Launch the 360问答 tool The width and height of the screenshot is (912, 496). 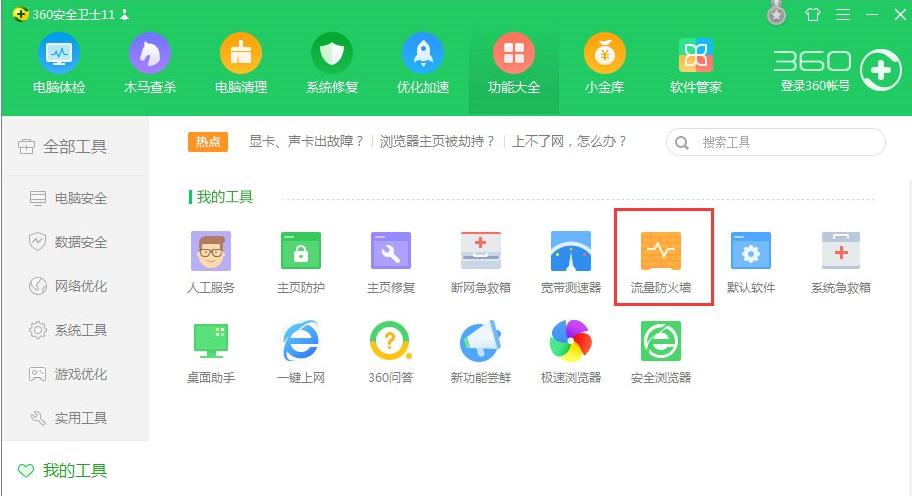point(391,352)
